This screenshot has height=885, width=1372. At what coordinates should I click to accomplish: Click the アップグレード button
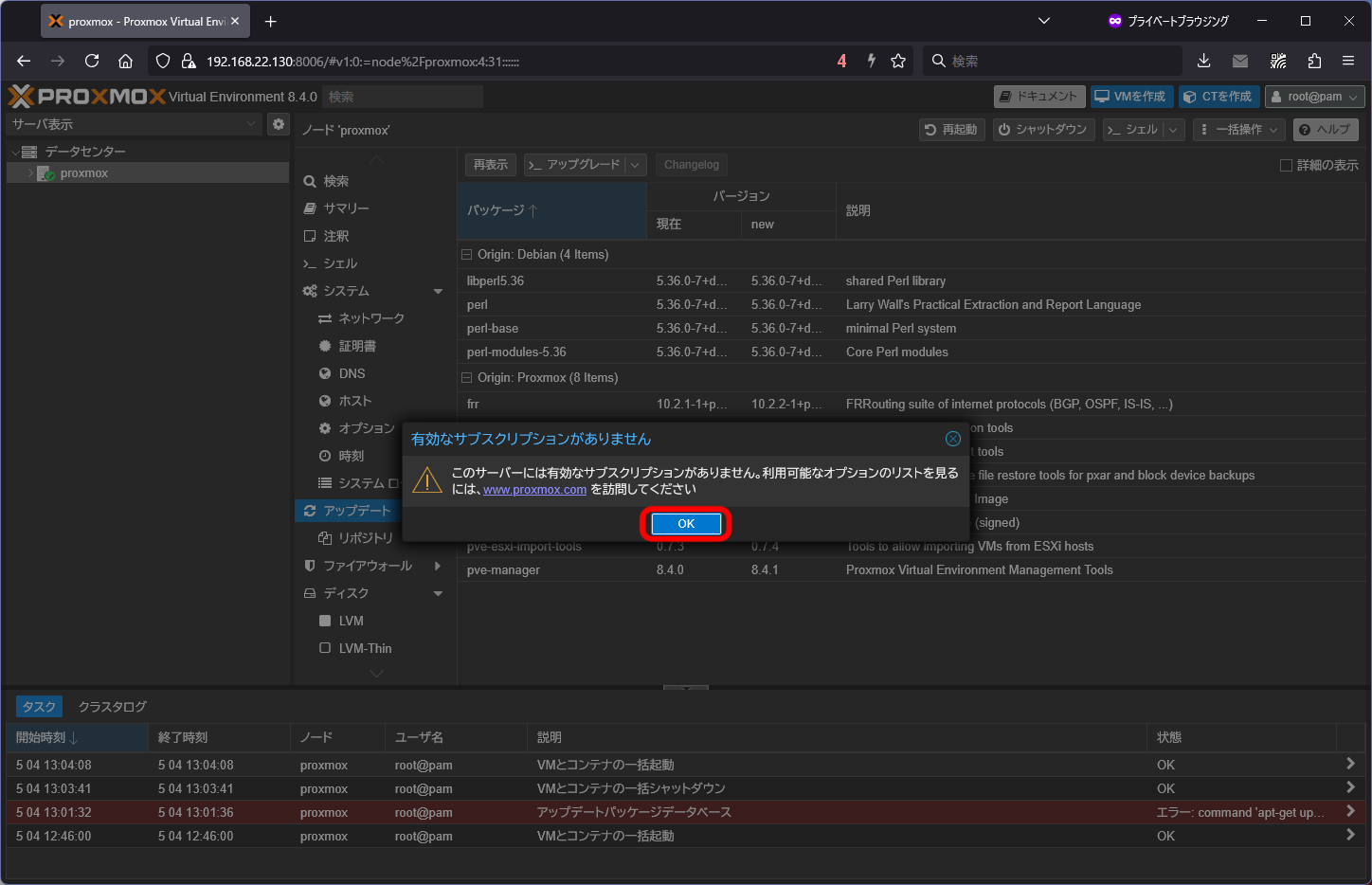tap(574, 165)
